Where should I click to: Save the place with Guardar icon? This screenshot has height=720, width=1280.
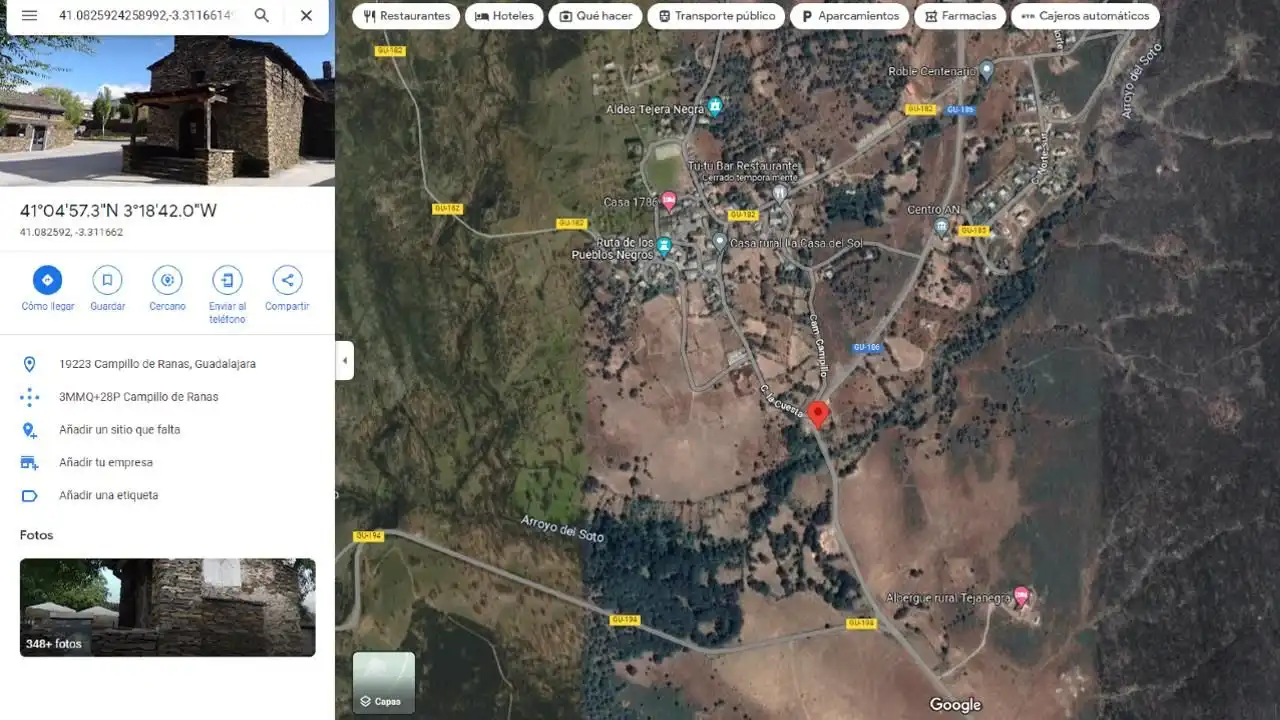click(107, 280)
